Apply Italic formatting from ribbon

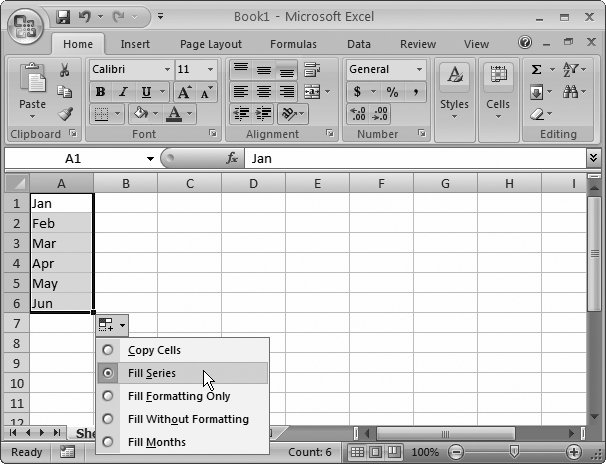(x=121, y=92)
